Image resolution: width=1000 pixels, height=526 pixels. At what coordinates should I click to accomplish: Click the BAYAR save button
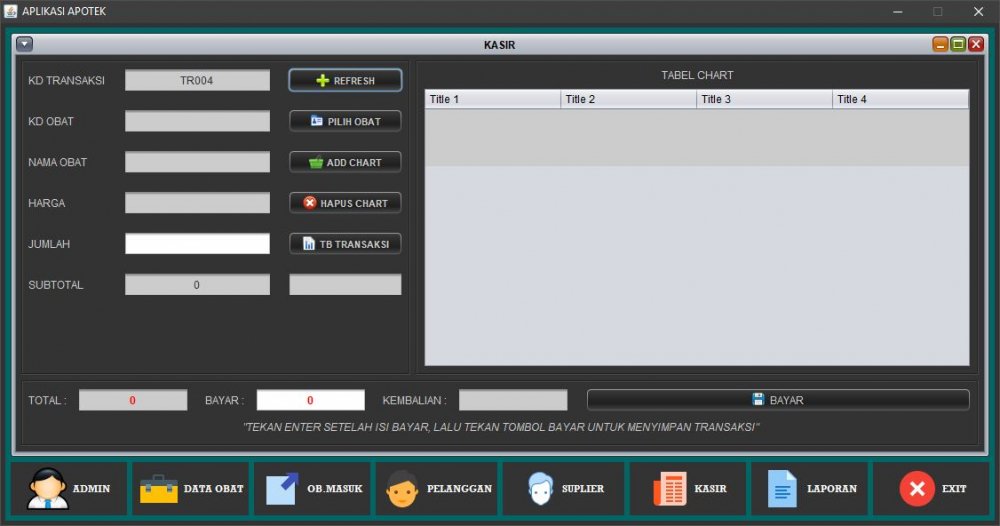pos(777,400)
